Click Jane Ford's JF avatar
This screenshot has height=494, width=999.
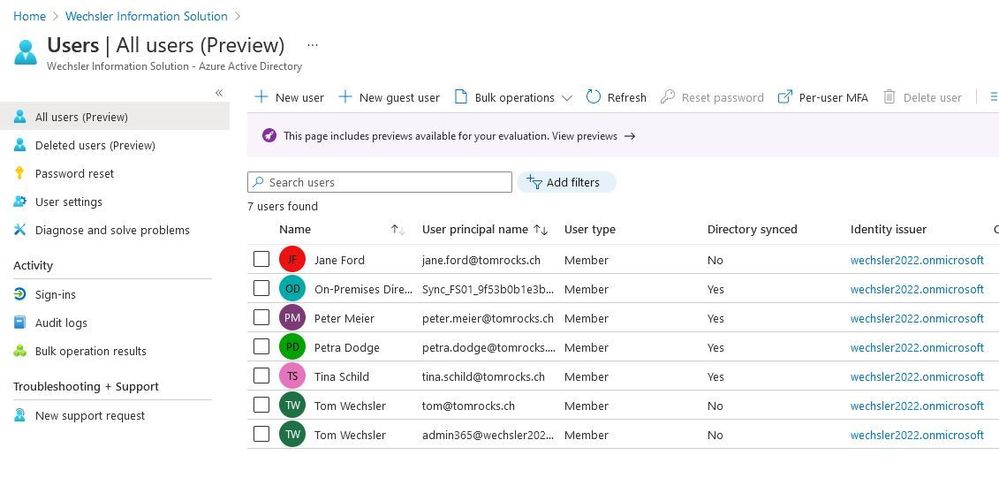click(292, 260)
